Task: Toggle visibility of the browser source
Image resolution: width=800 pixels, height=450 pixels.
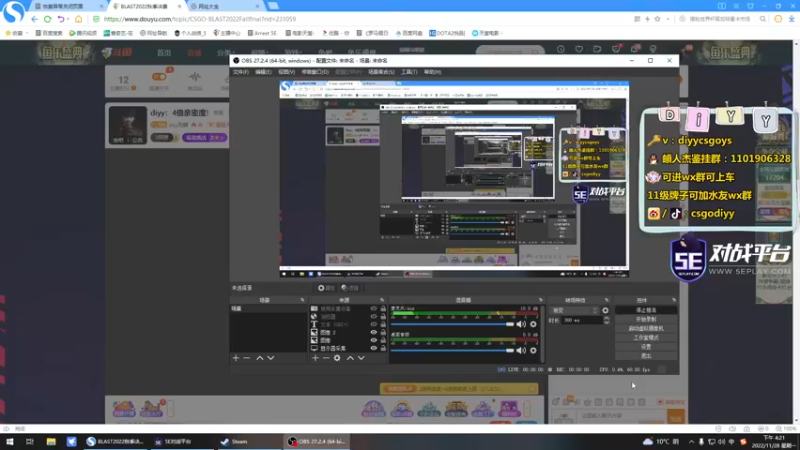Action: coord(373,316)
